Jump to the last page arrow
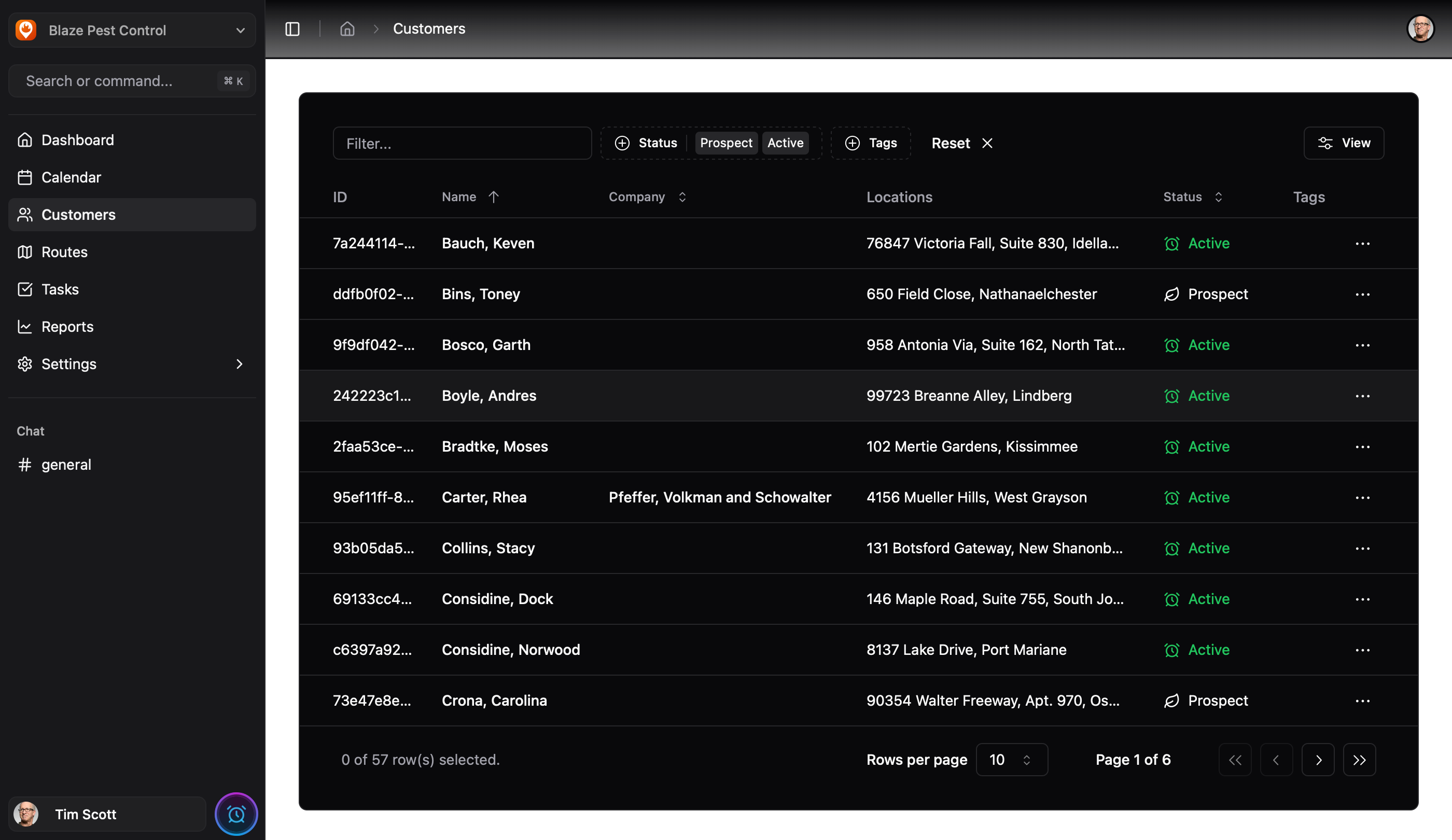The width and height of the screenshot is (1452, 840). 1359,760
